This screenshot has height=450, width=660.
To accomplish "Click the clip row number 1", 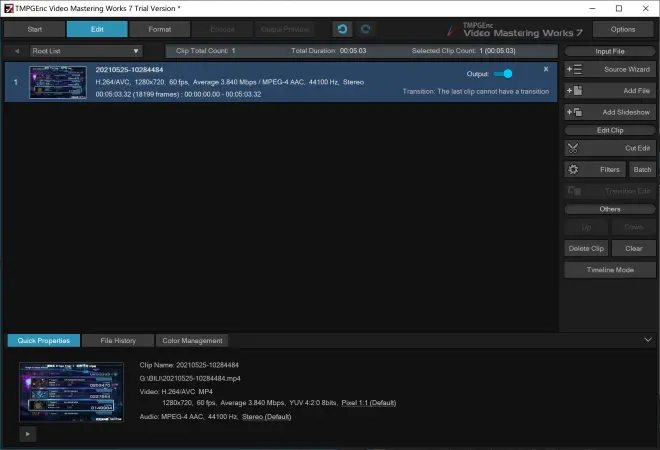I will click(x=16, y=82).
